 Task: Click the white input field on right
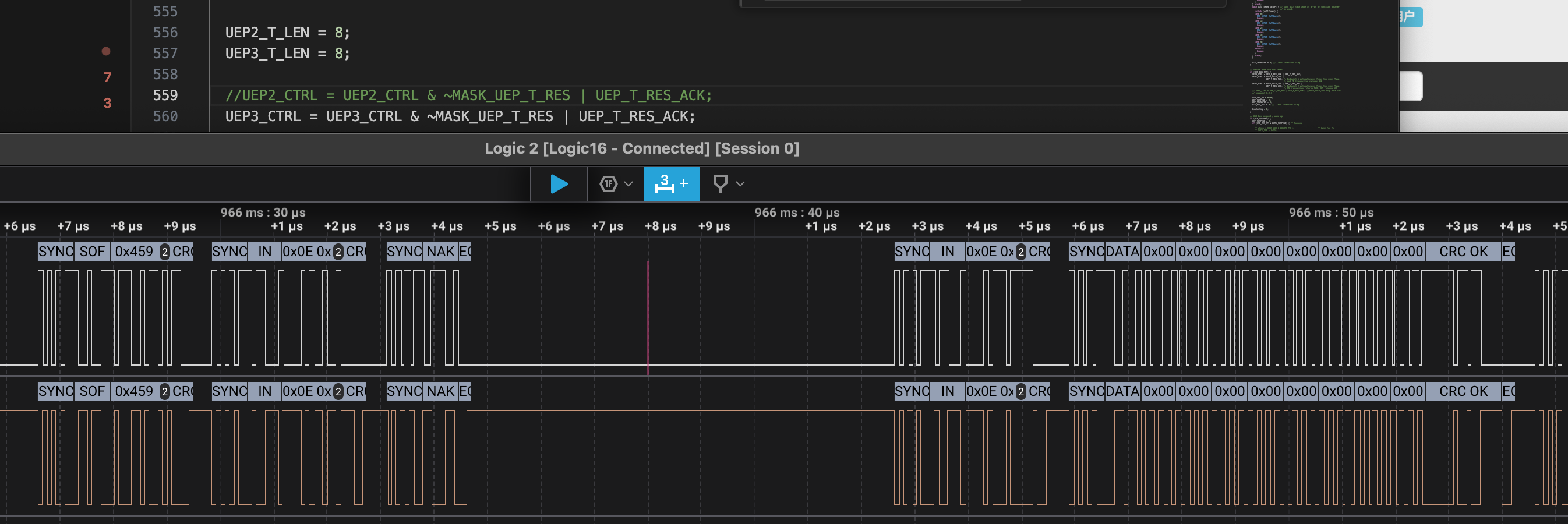pos(1411,86)
